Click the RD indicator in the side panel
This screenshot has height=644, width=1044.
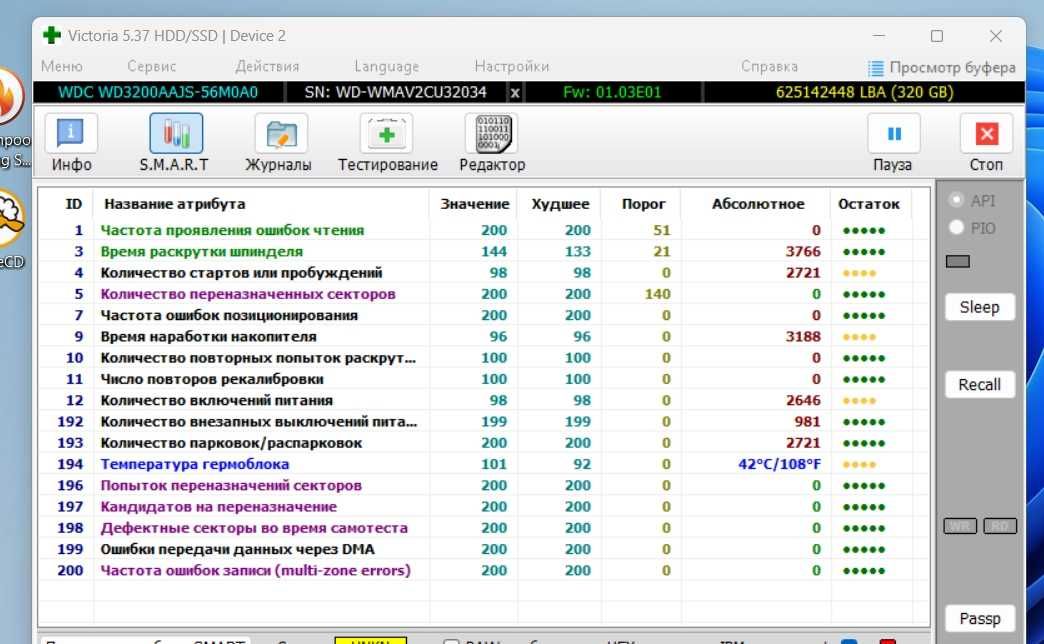(x=1000, y=526)
